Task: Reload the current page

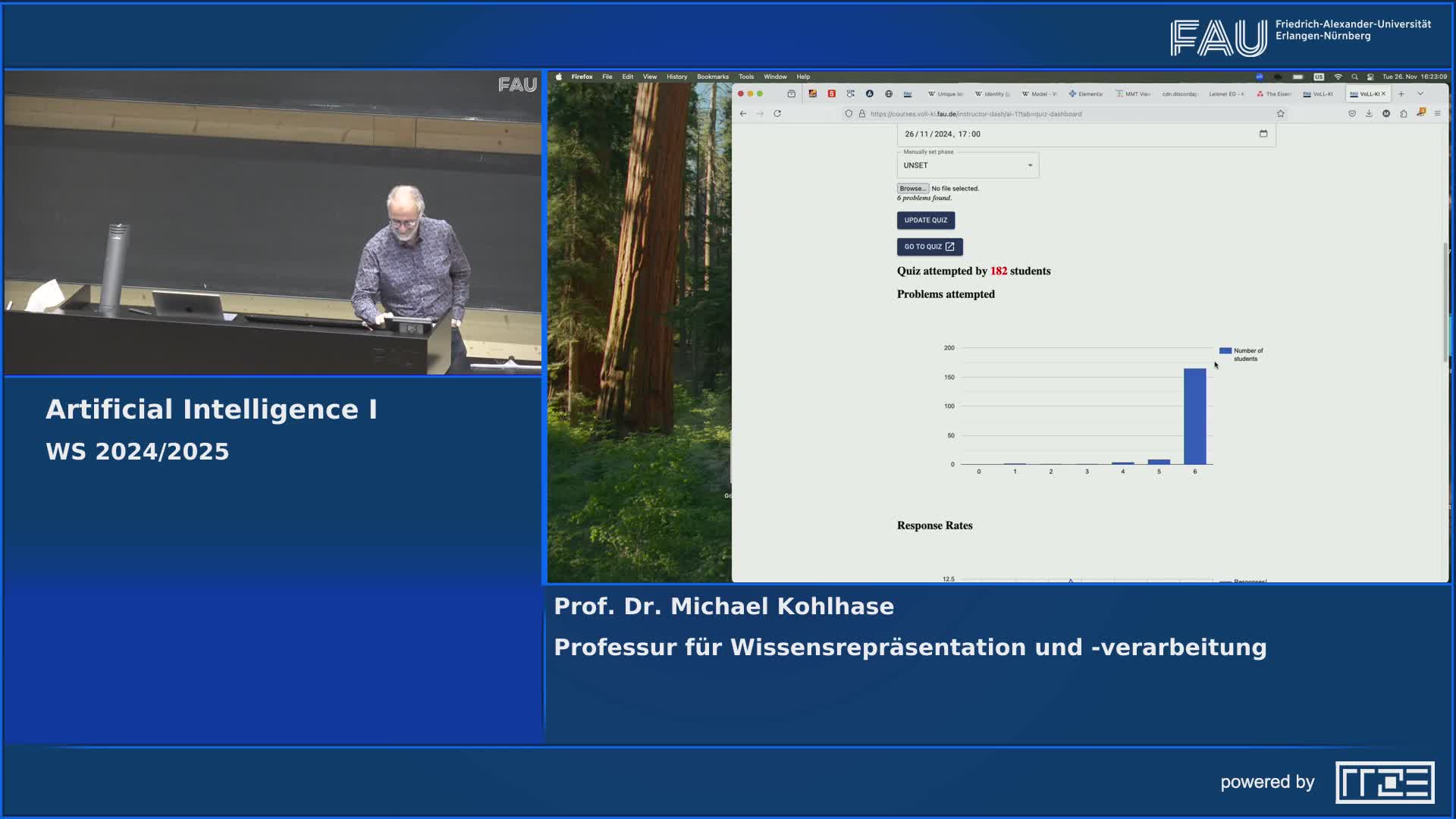Action: (778, 114)
